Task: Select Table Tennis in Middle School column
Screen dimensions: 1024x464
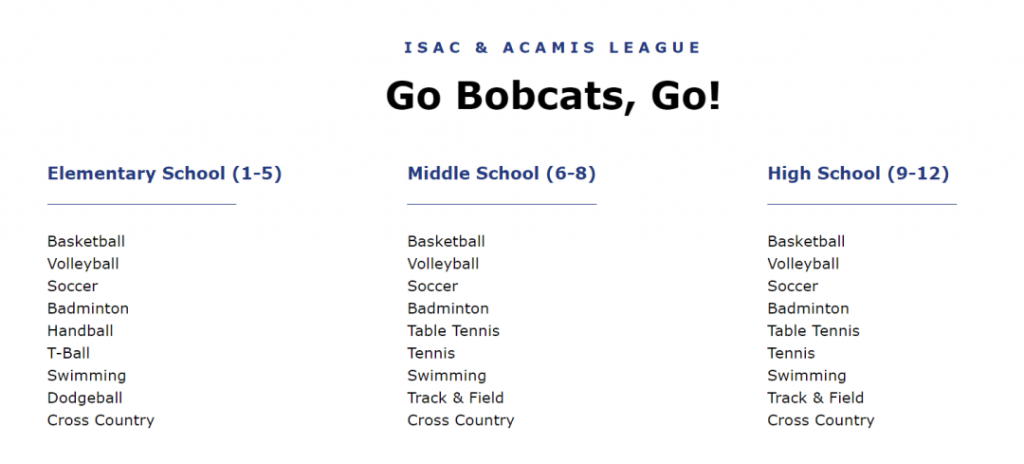Action: point(454,331)
